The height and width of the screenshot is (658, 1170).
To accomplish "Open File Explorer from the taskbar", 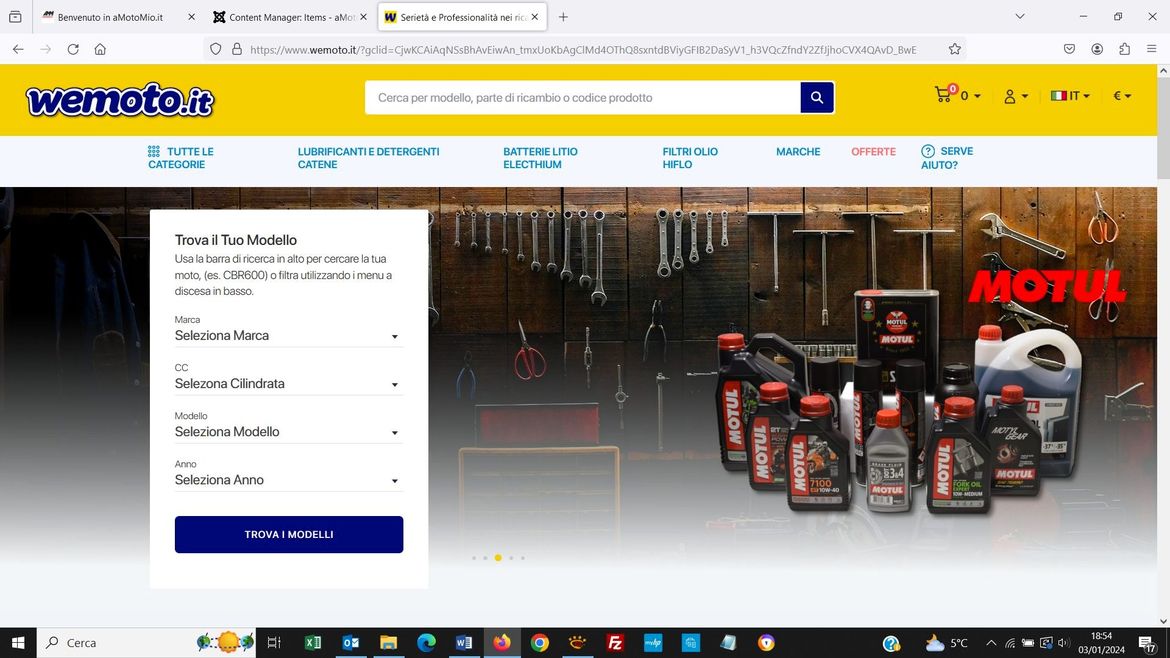I will 388,642.
